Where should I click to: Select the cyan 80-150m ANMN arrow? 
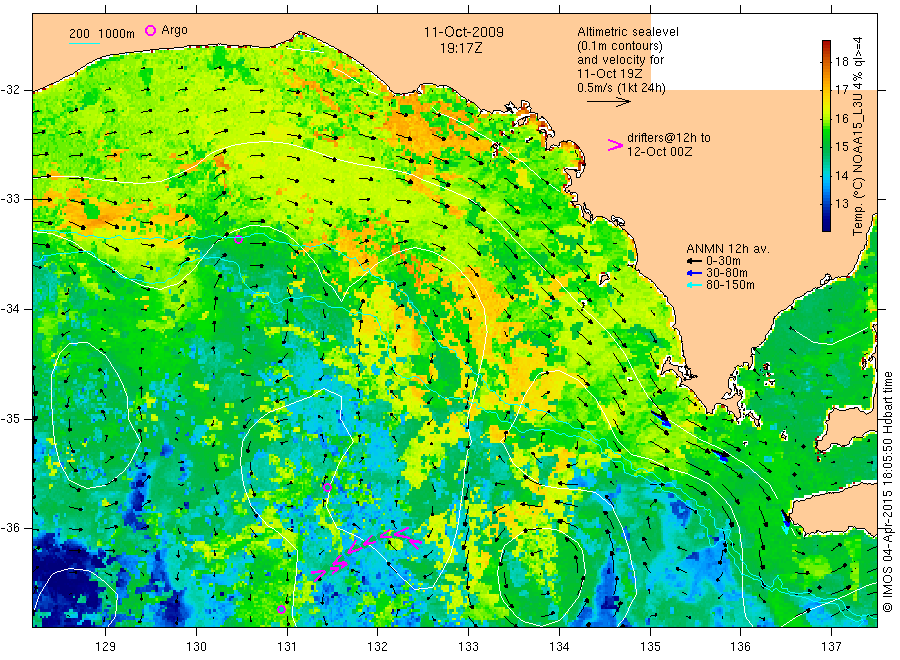coord(692,286)
